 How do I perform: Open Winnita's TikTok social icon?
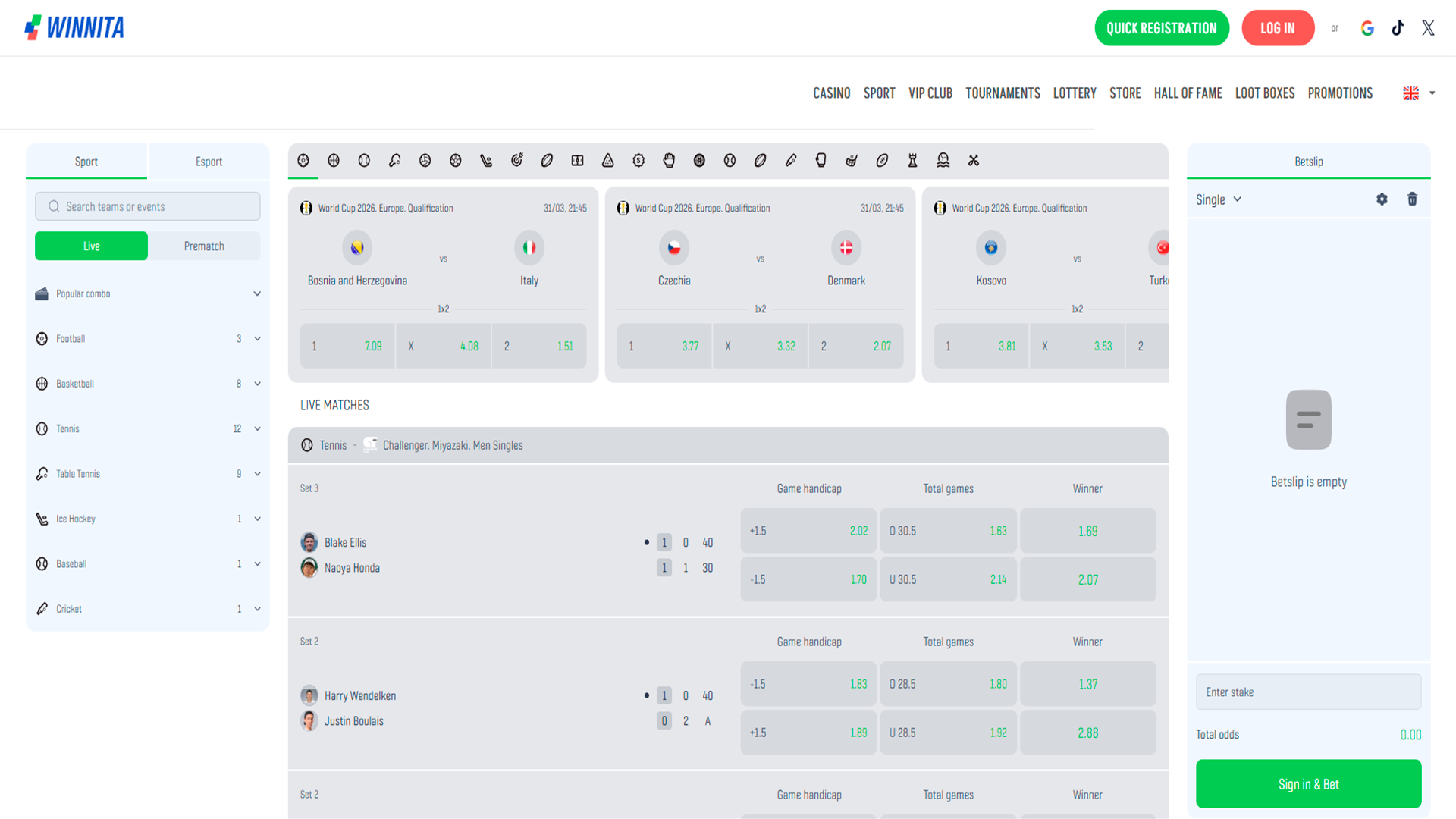1398,27
